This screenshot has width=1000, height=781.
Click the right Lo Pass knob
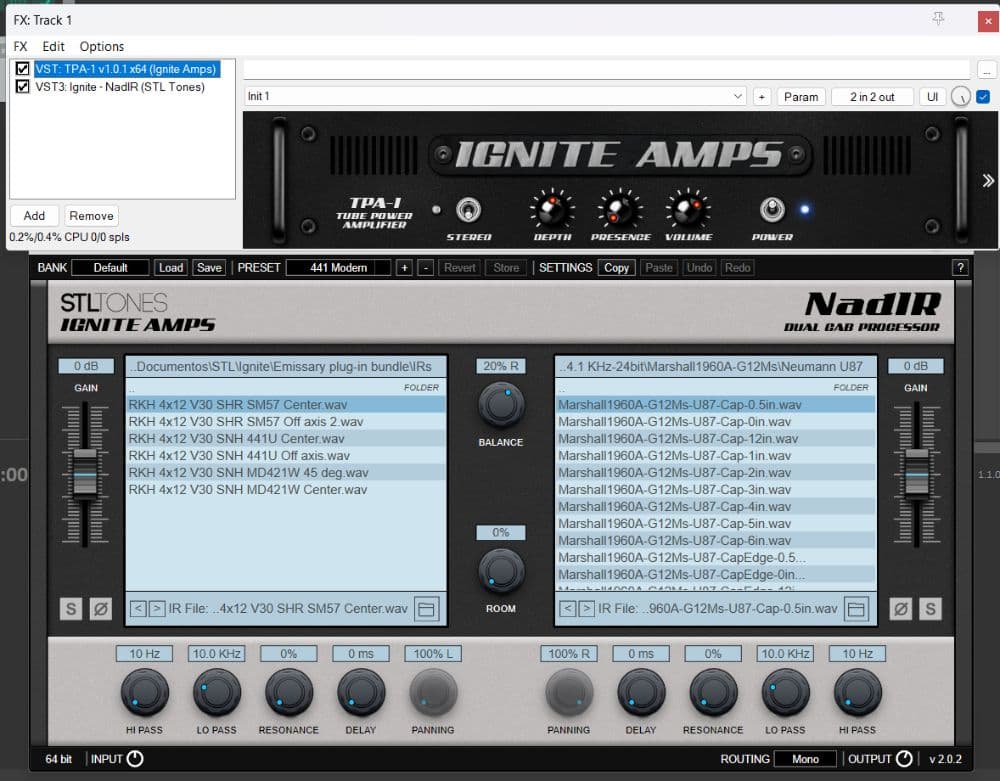pyautogui.click(x=785, y=693)
